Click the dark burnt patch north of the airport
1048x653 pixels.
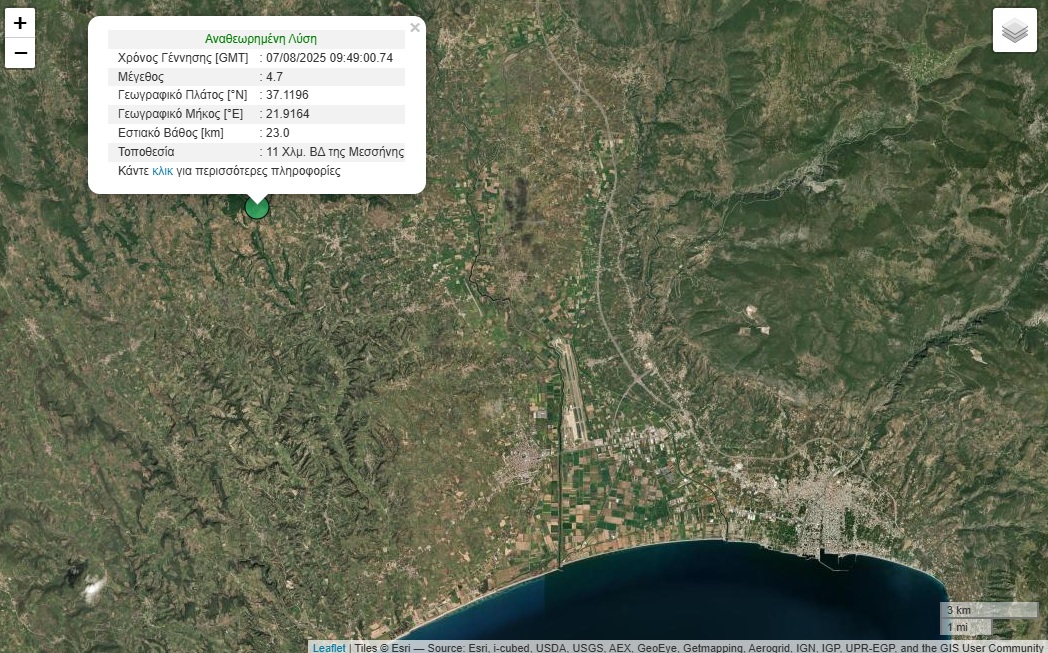(517, 203)
